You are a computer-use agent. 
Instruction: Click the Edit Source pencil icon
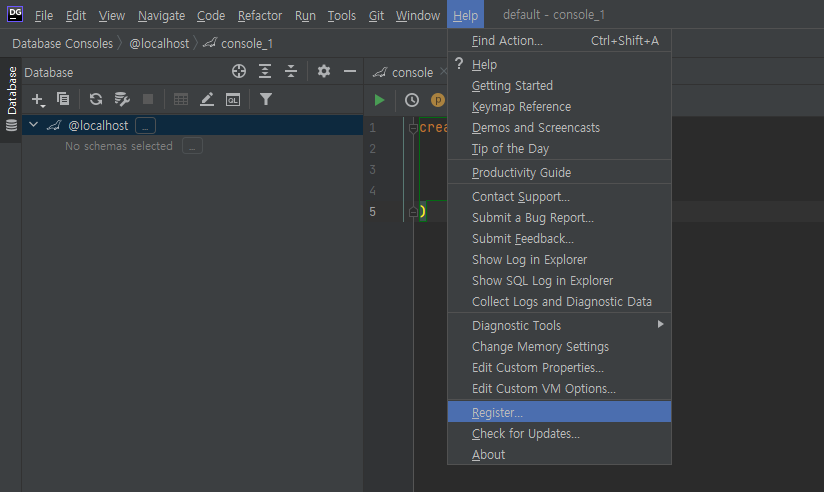point(207,99)
